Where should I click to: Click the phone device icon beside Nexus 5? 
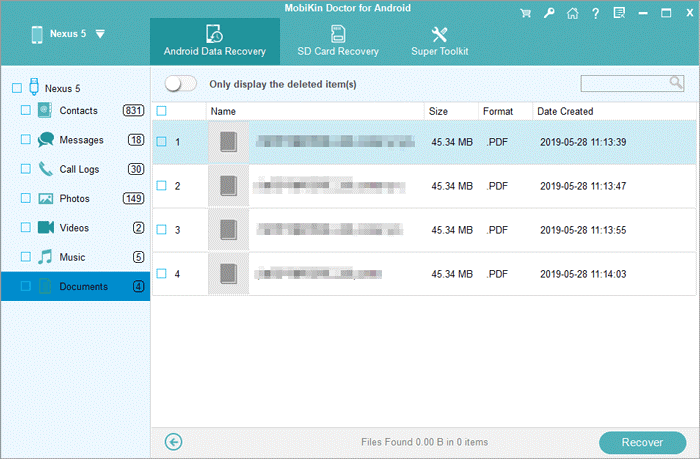pos(37,34)
